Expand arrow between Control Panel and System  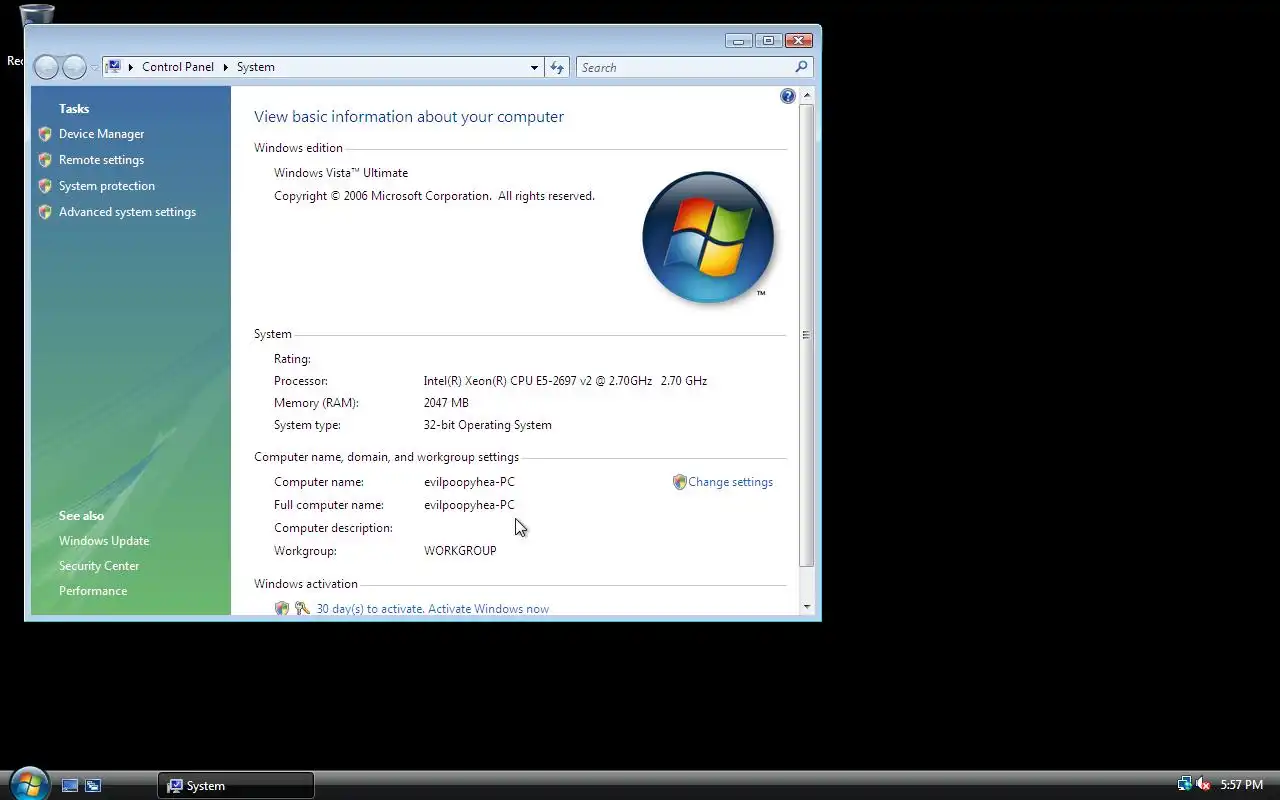point(226,67)
